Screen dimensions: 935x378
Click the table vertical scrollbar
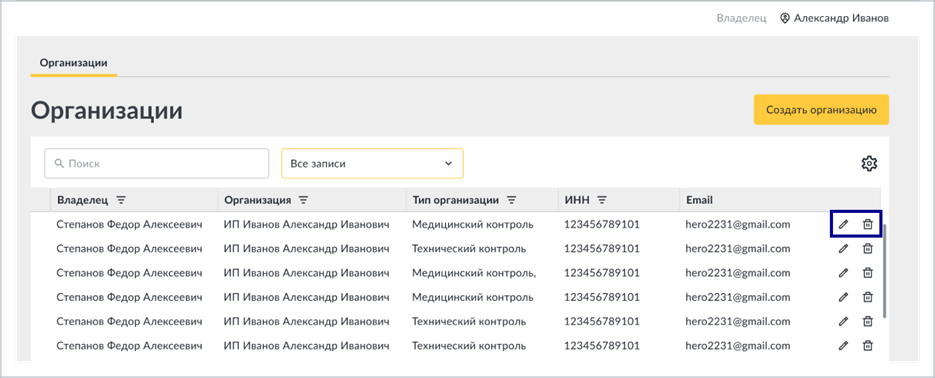pyautogui.click(x=885, y=271)
